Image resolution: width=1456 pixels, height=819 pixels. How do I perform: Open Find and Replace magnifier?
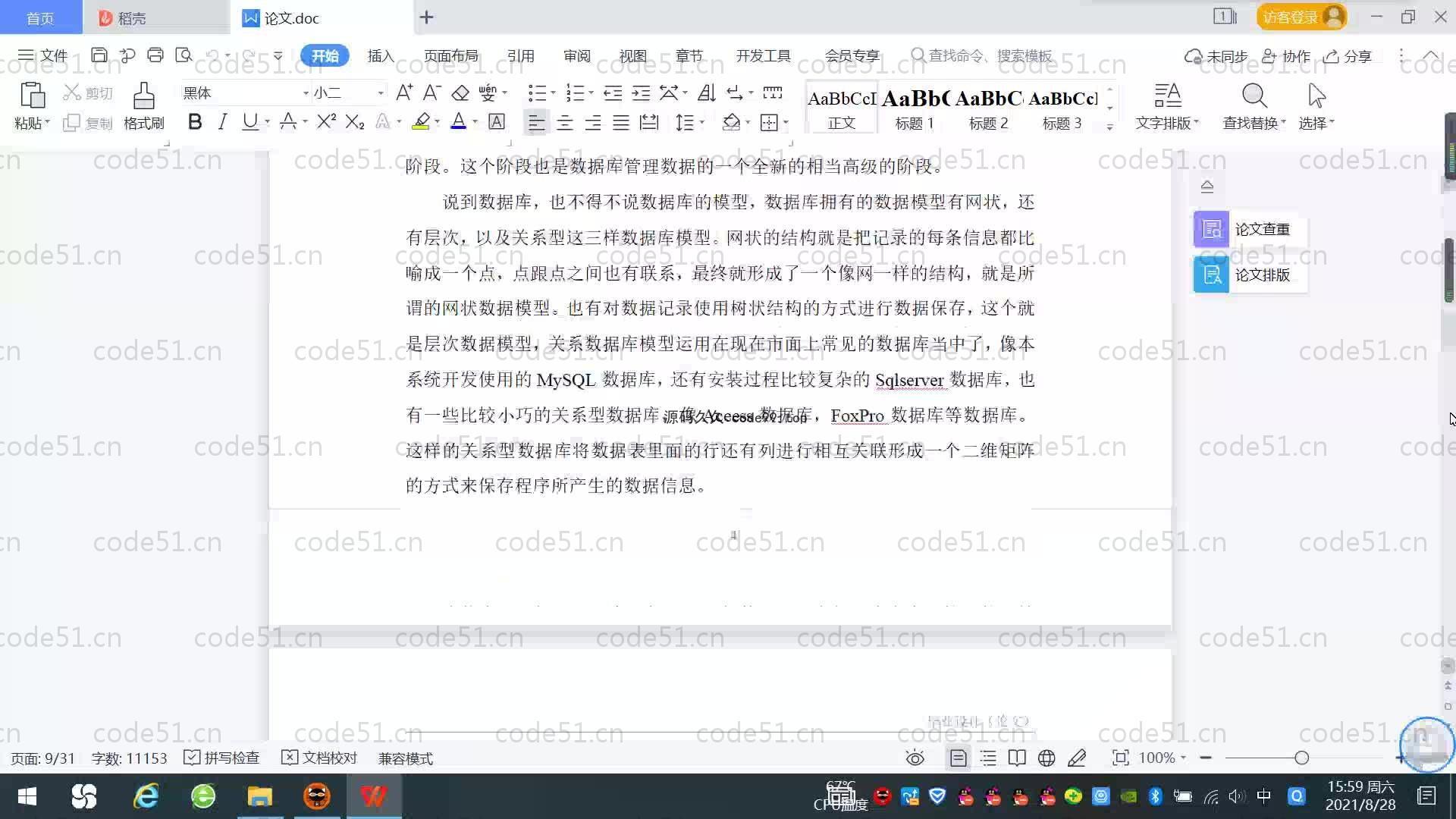click(1254, 96)
